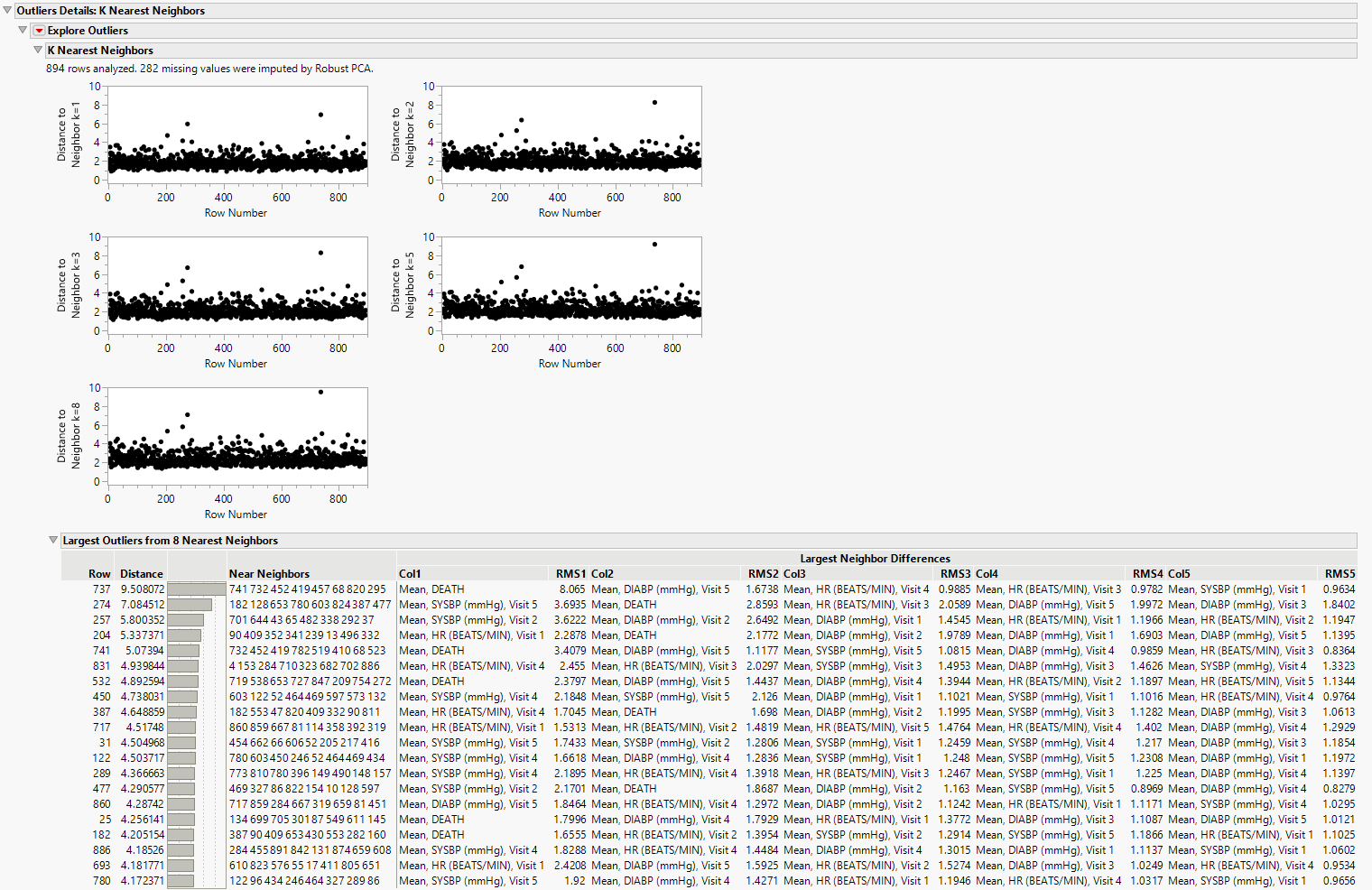This screenshot has height=890, width=1372.
Task: Click the Distance column header
Action: (141, 573)
